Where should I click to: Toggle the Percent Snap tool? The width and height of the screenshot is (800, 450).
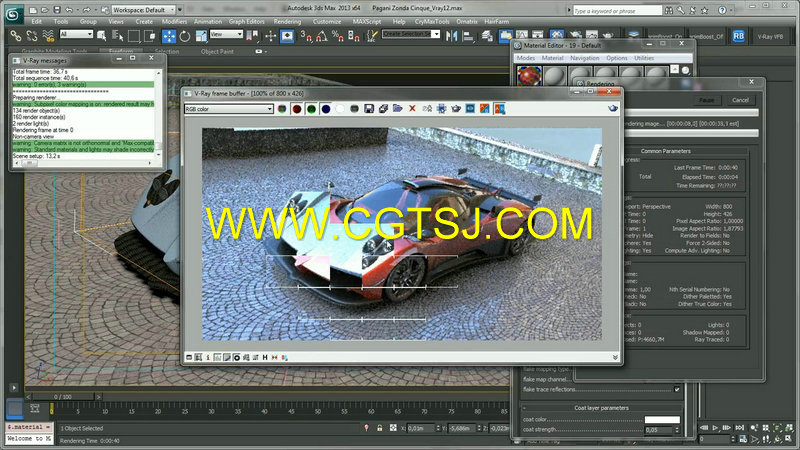(x=338, y=36)
